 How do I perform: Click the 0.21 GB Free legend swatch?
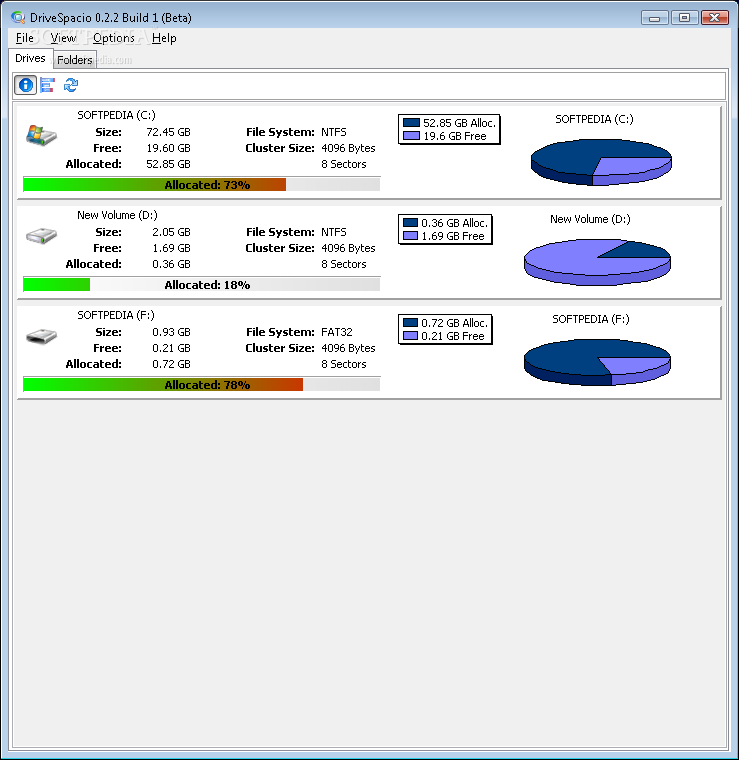click(x=410, y=335)
